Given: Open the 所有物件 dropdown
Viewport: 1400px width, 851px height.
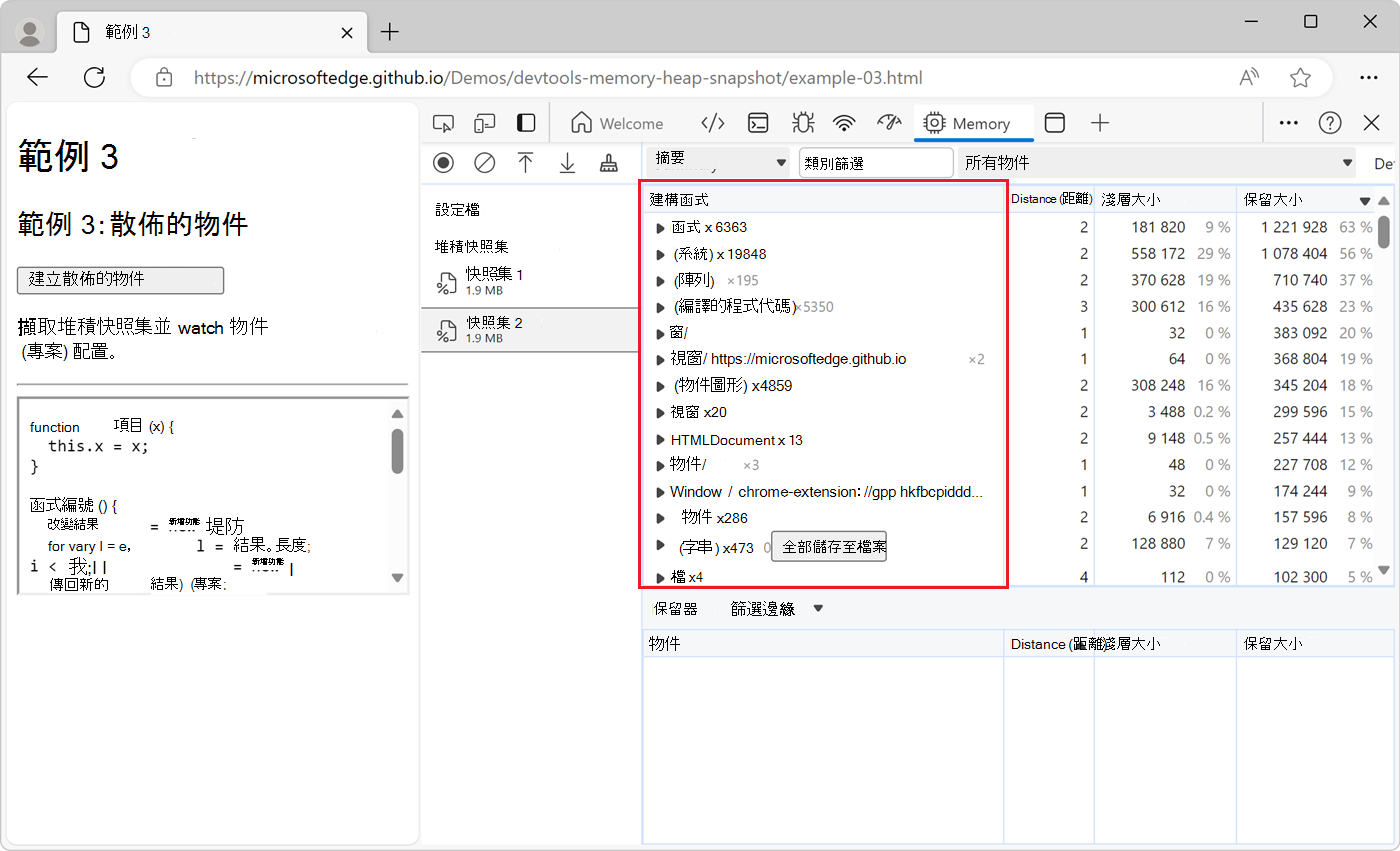Looking at the screenshot, I should (x=1157, y=163).
